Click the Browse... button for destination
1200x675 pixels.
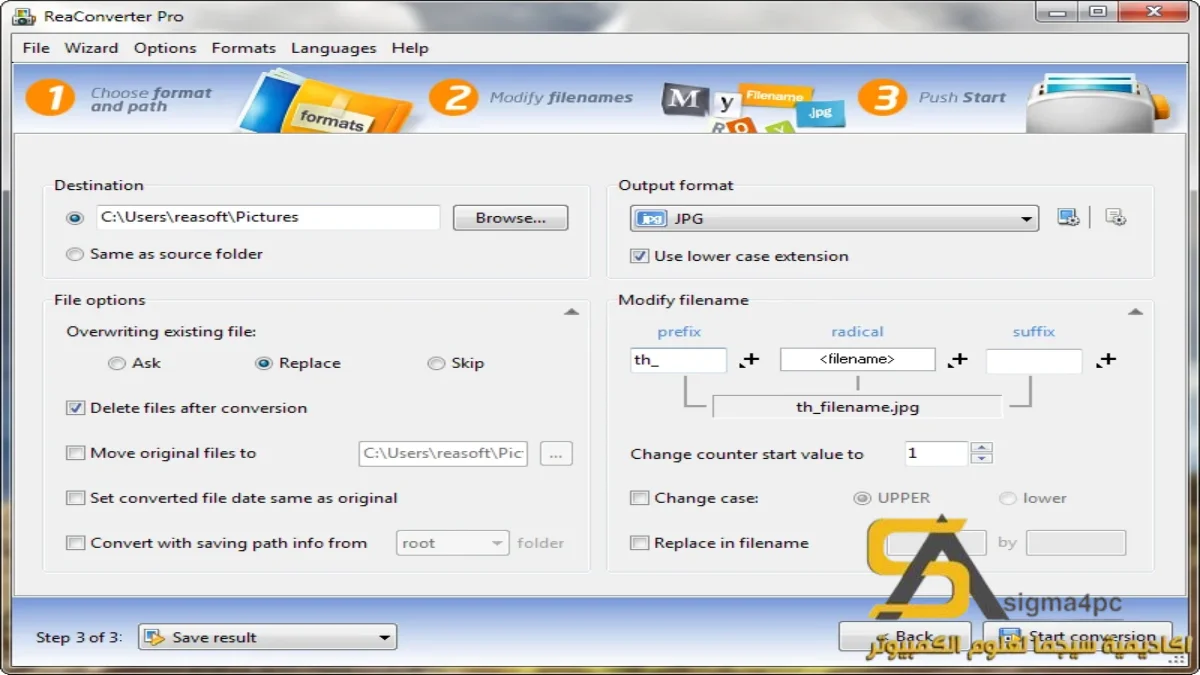click(510, 218)
